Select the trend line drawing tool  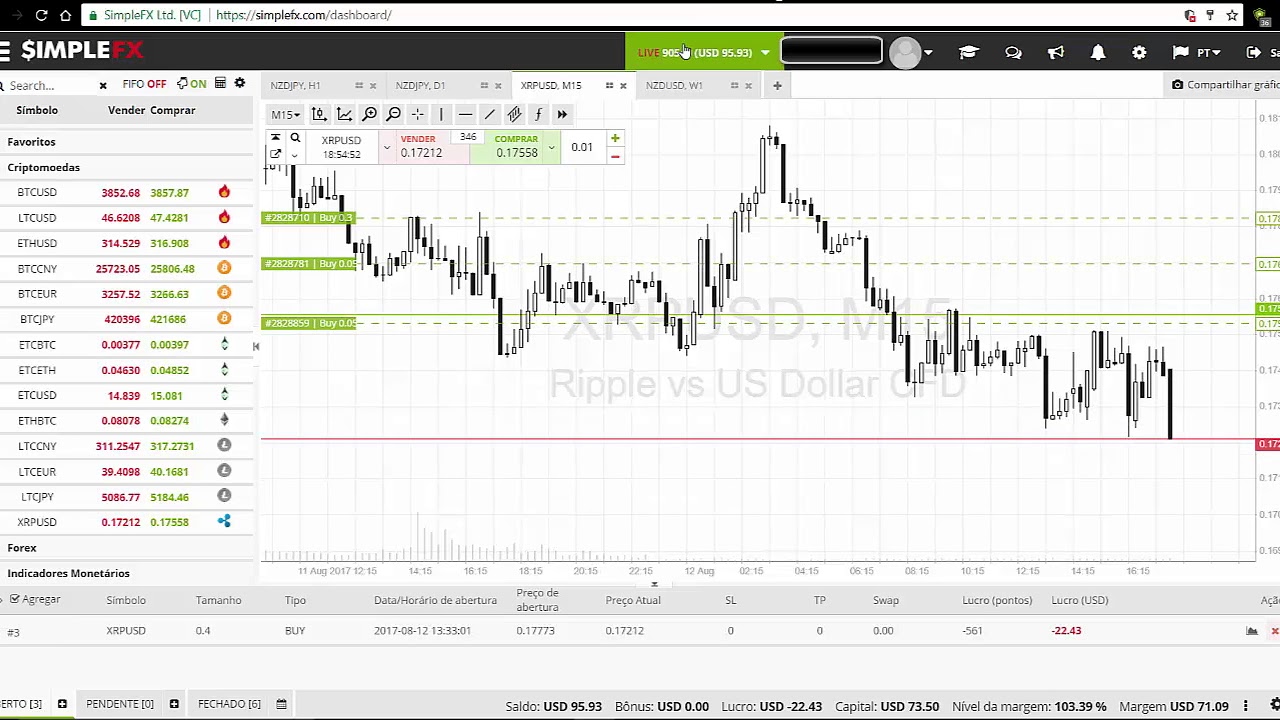[x=489, y=114]
